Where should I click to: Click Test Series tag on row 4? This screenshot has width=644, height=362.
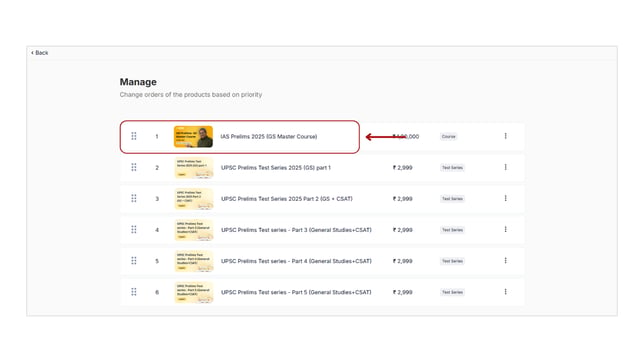452,230
